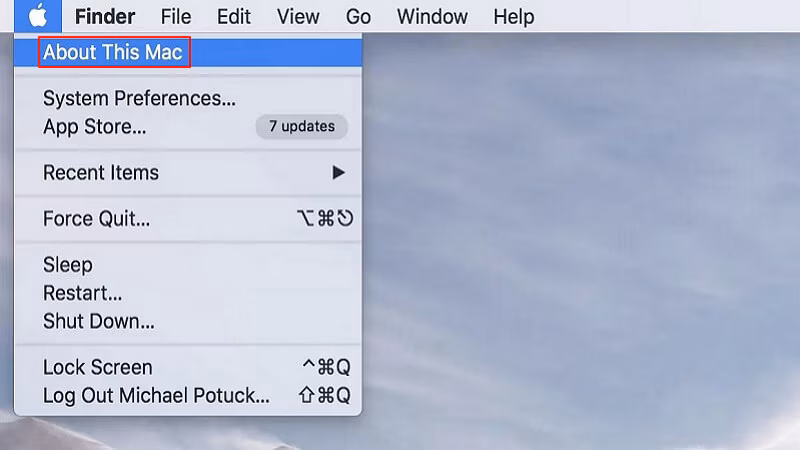Open the Recent Items entry
The image size is (800, 450).
coord(188,172)
